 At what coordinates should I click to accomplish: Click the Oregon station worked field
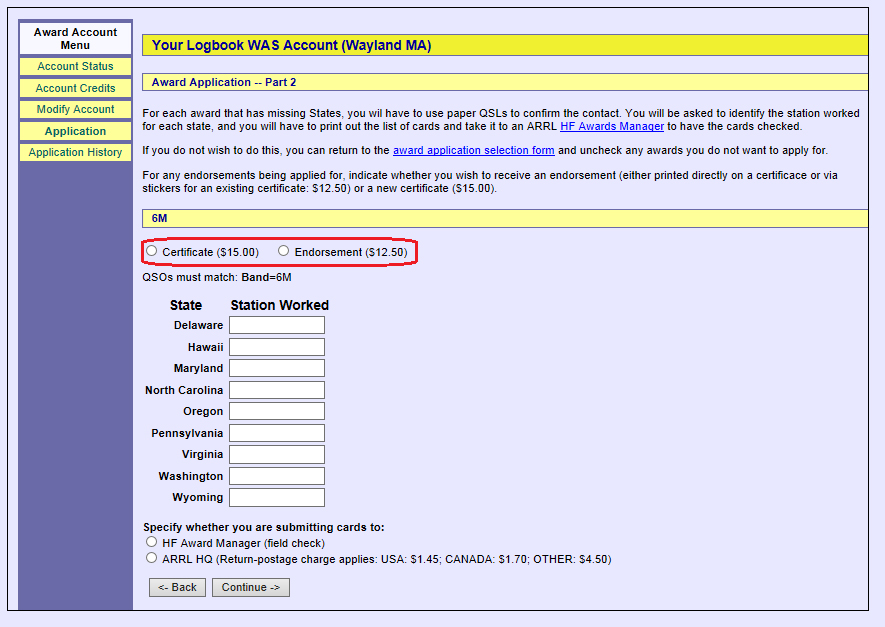(277, 411)
